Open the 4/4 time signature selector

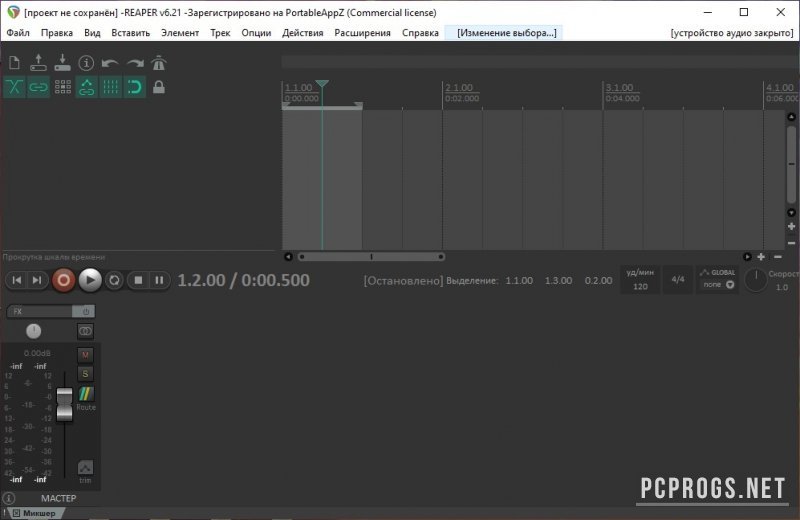(677, 280)
